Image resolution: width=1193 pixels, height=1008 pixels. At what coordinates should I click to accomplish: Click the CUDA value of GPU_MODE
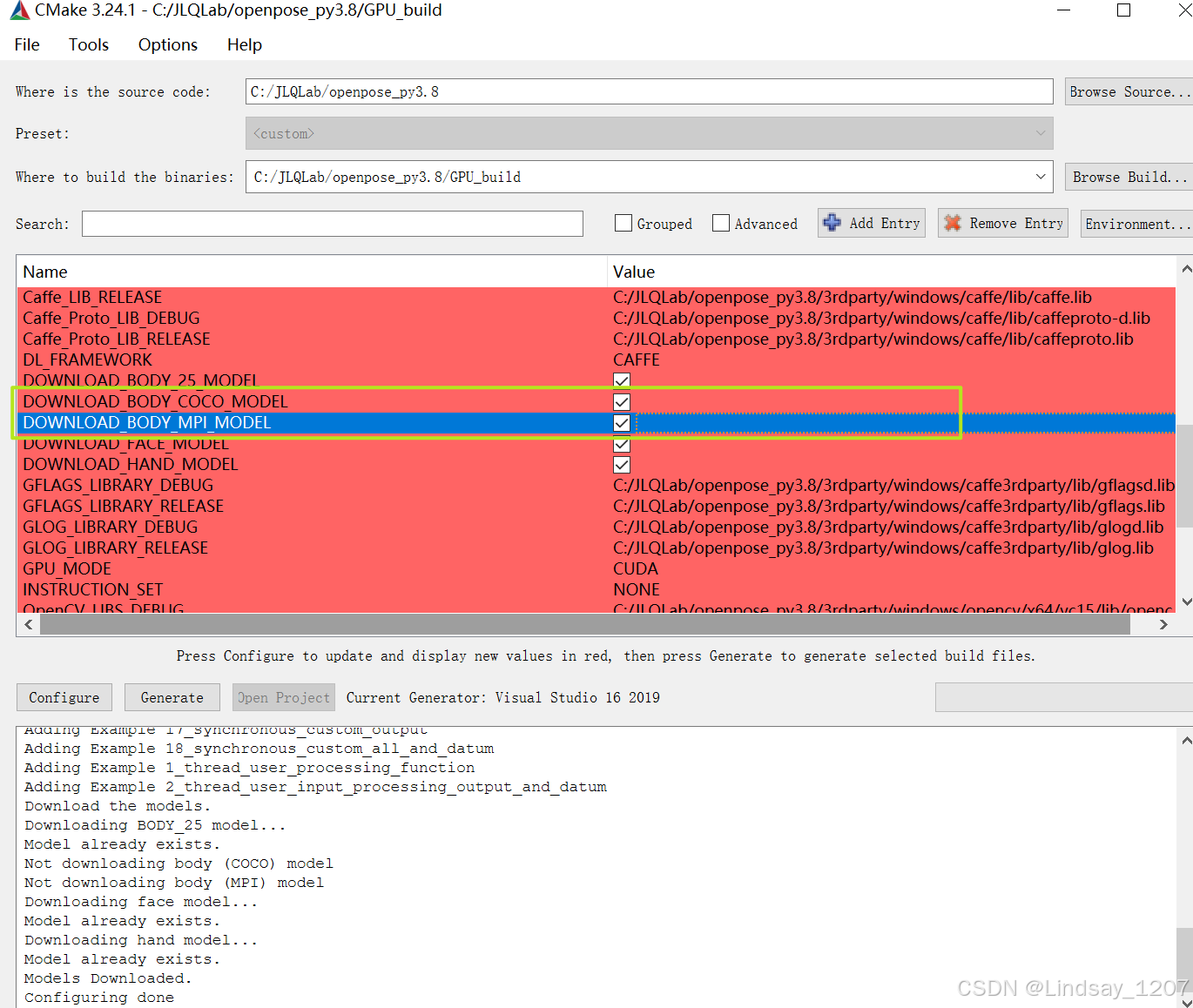636,568
